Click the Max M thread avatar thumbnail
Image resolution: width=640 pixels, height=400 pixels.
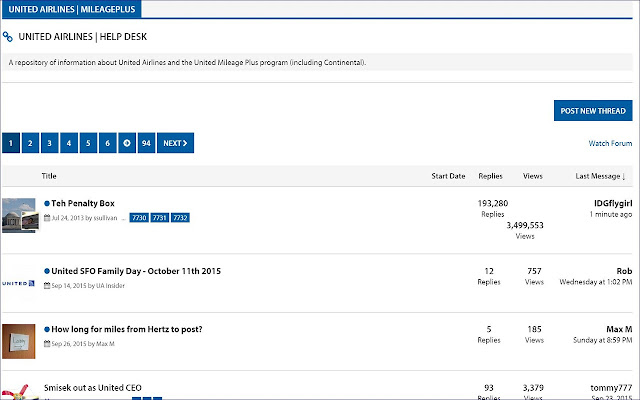click(20, 341)
